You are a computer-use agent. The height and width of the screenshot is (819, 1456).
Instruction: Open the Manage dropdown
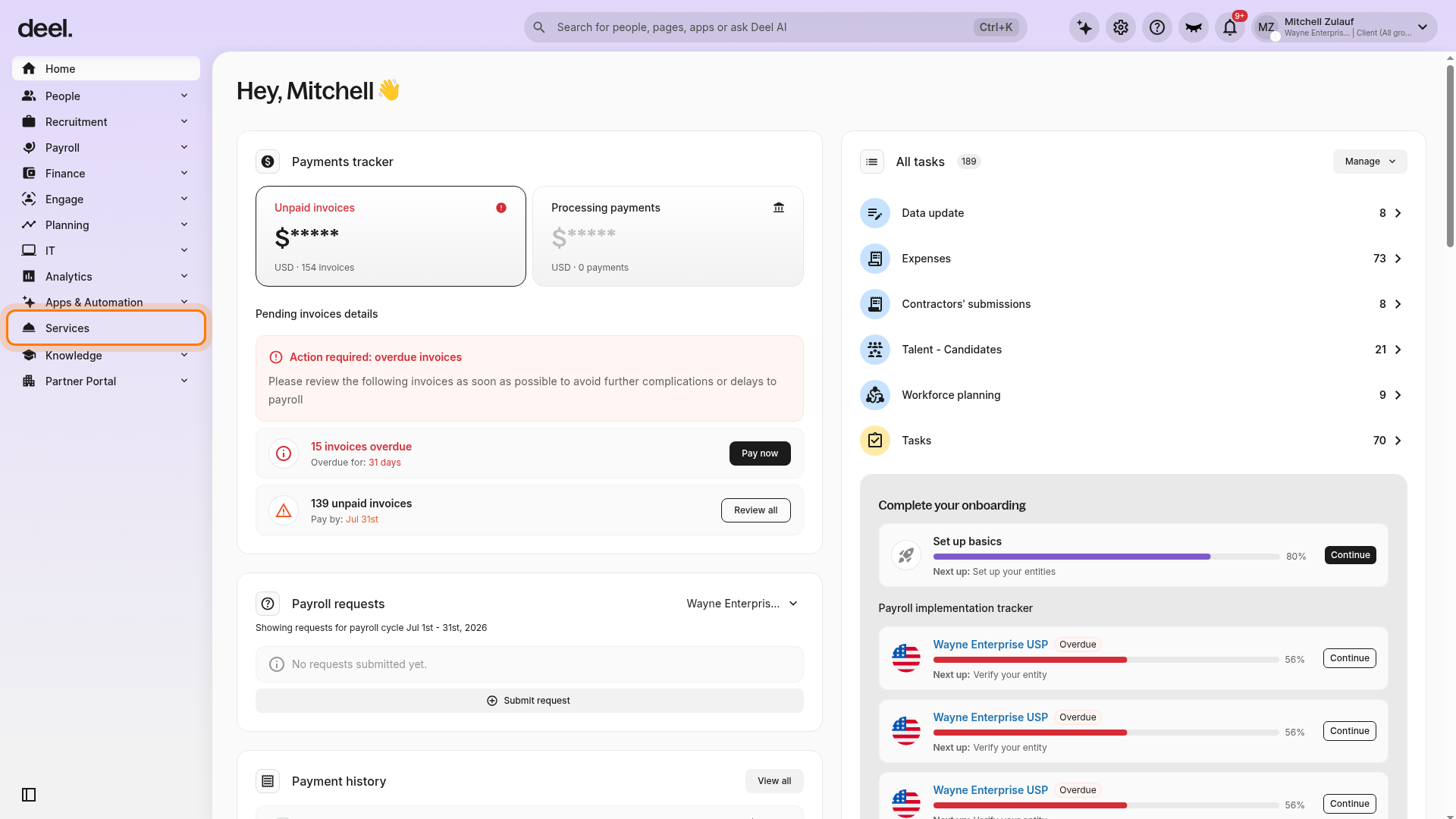tap(1370, 162)
